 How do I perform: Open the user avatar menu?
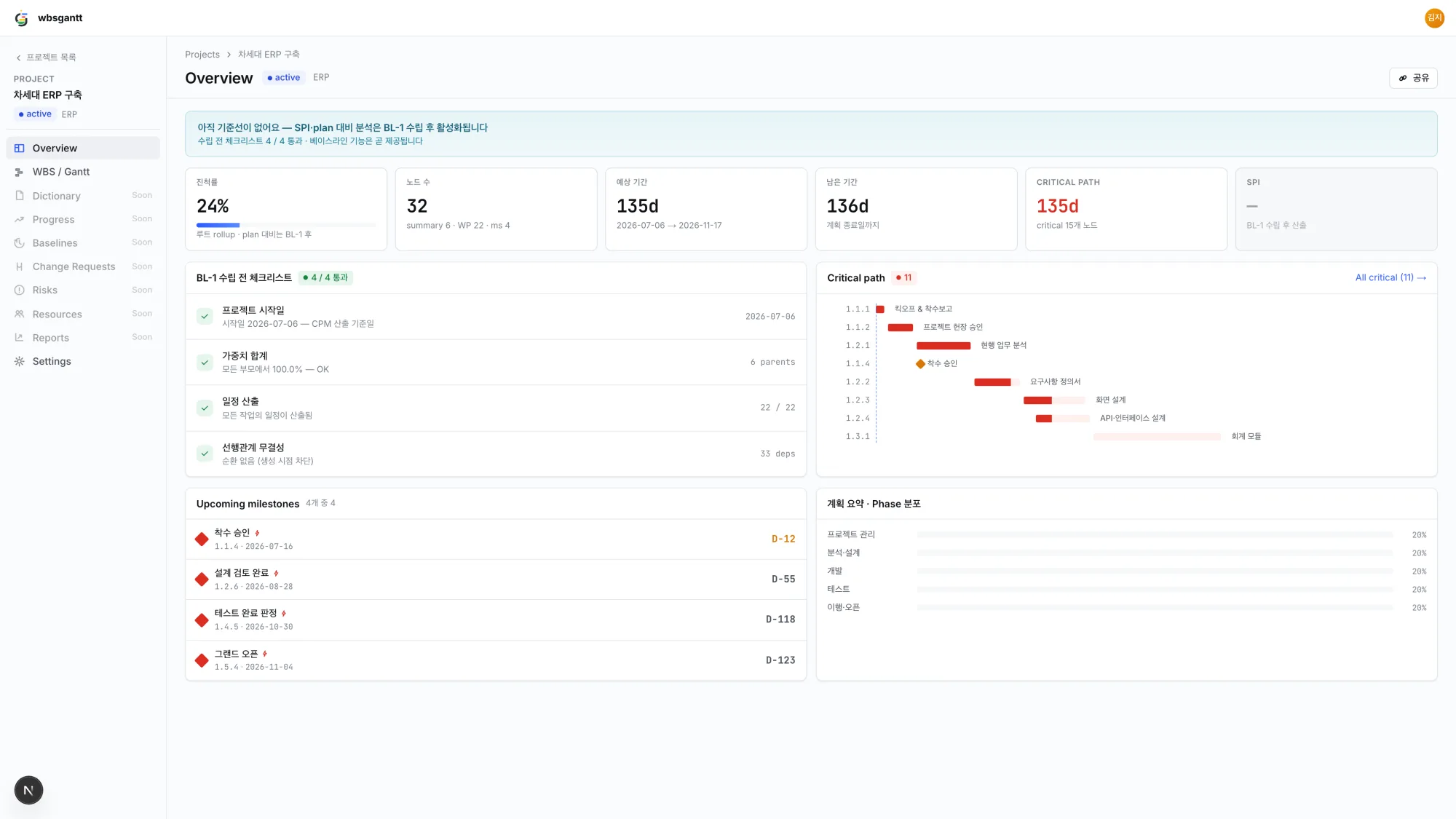pos(1434,18)
